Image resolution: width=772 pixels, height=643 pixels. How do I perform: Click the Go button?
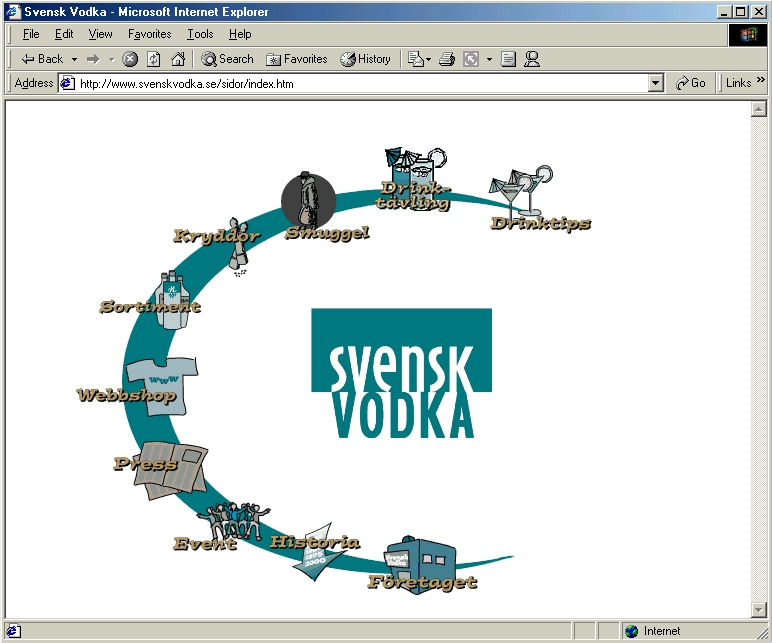(x=690, y=83)
